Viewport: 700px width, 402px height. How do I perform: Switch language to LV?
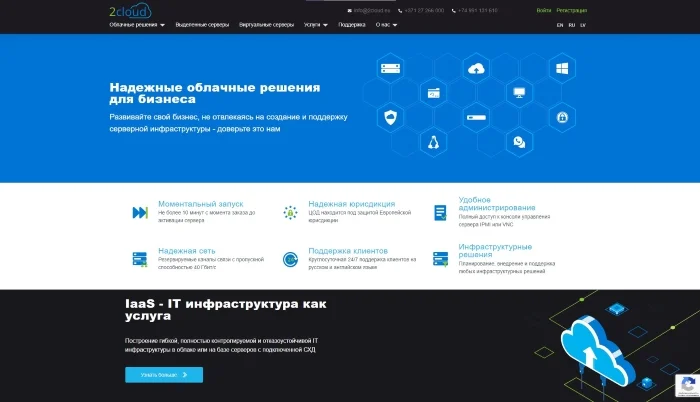coord(583,25)
